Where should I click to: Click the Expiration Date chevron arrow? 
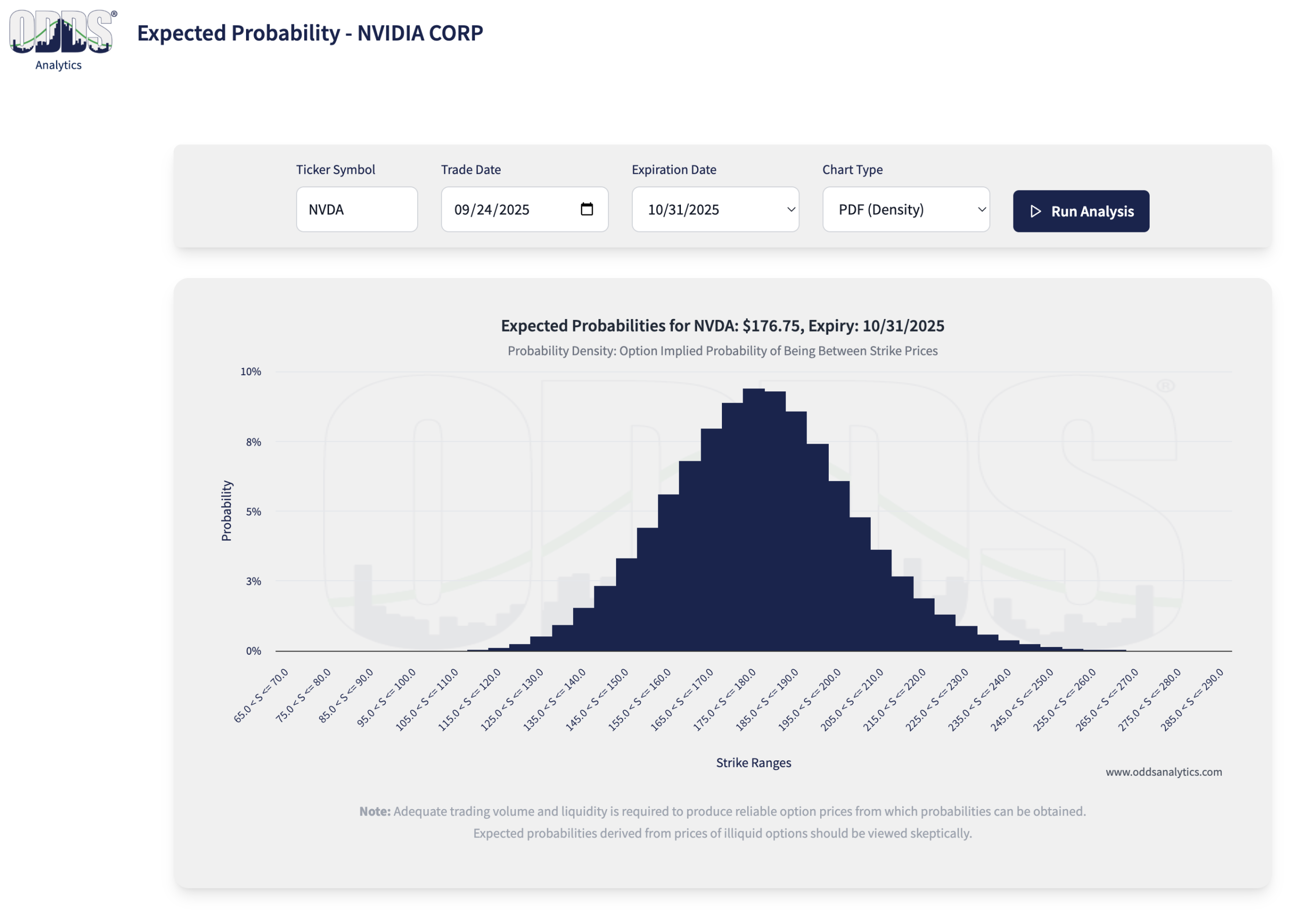[791, 210]
